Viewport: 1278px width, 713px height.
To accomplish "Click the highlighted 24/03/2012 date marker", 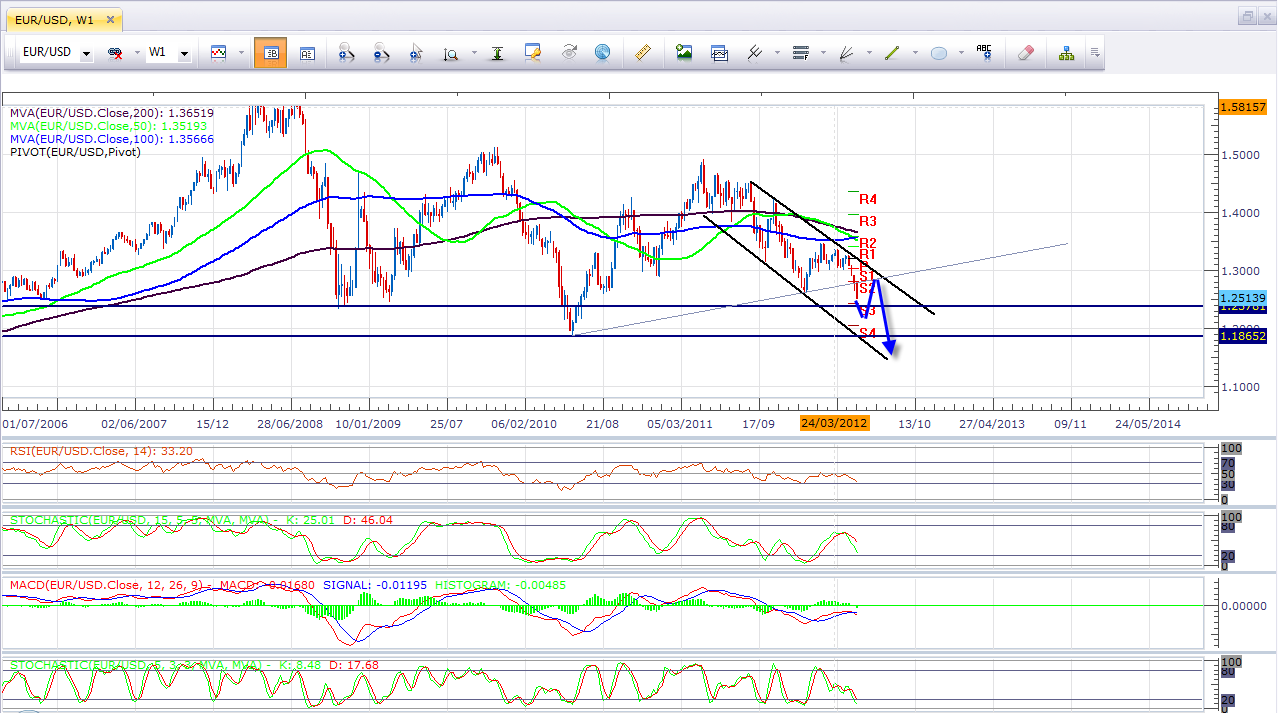I will (x=834, y=423).
